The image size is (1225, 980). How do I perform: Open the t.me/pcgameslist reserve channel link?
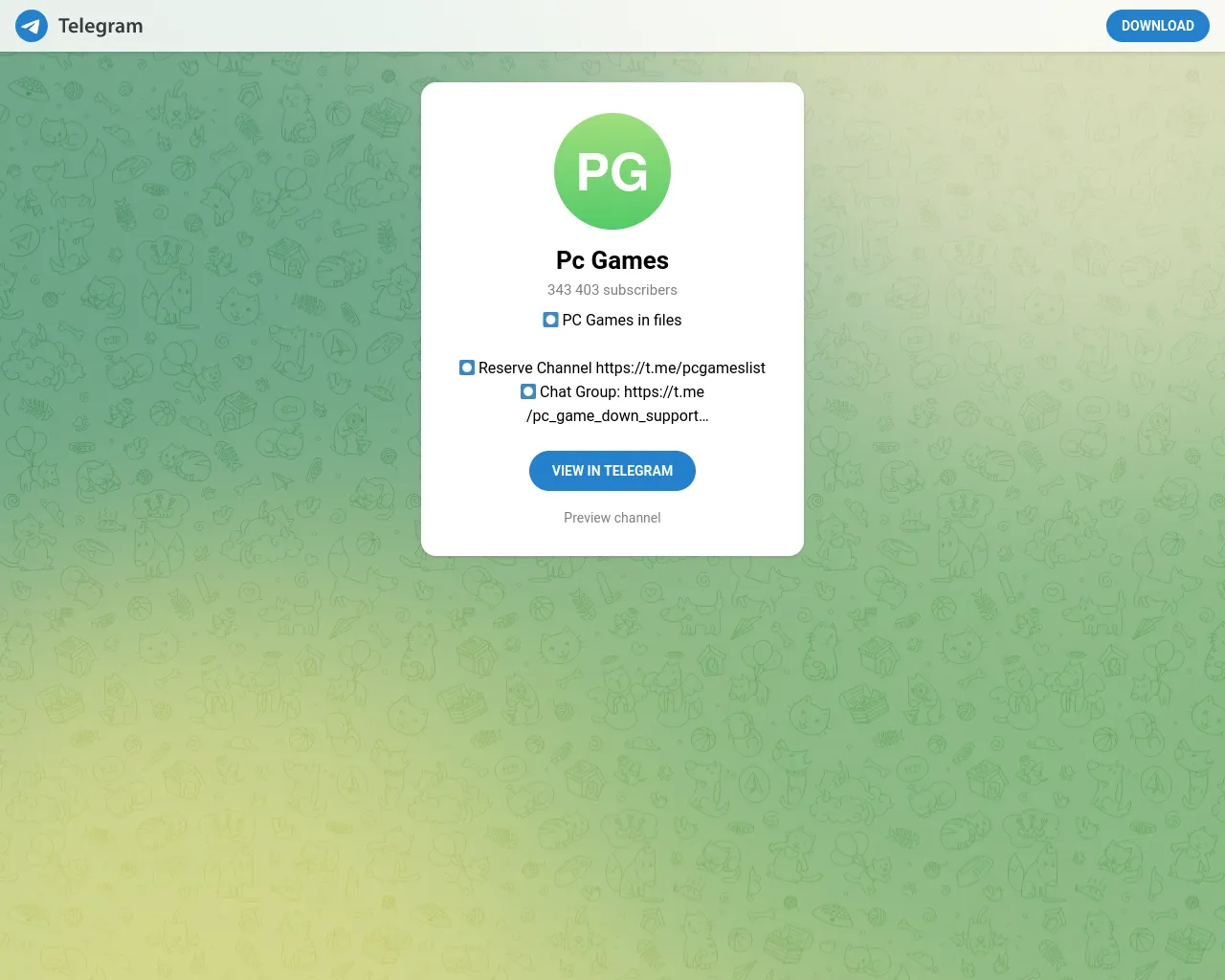(680, 367)
